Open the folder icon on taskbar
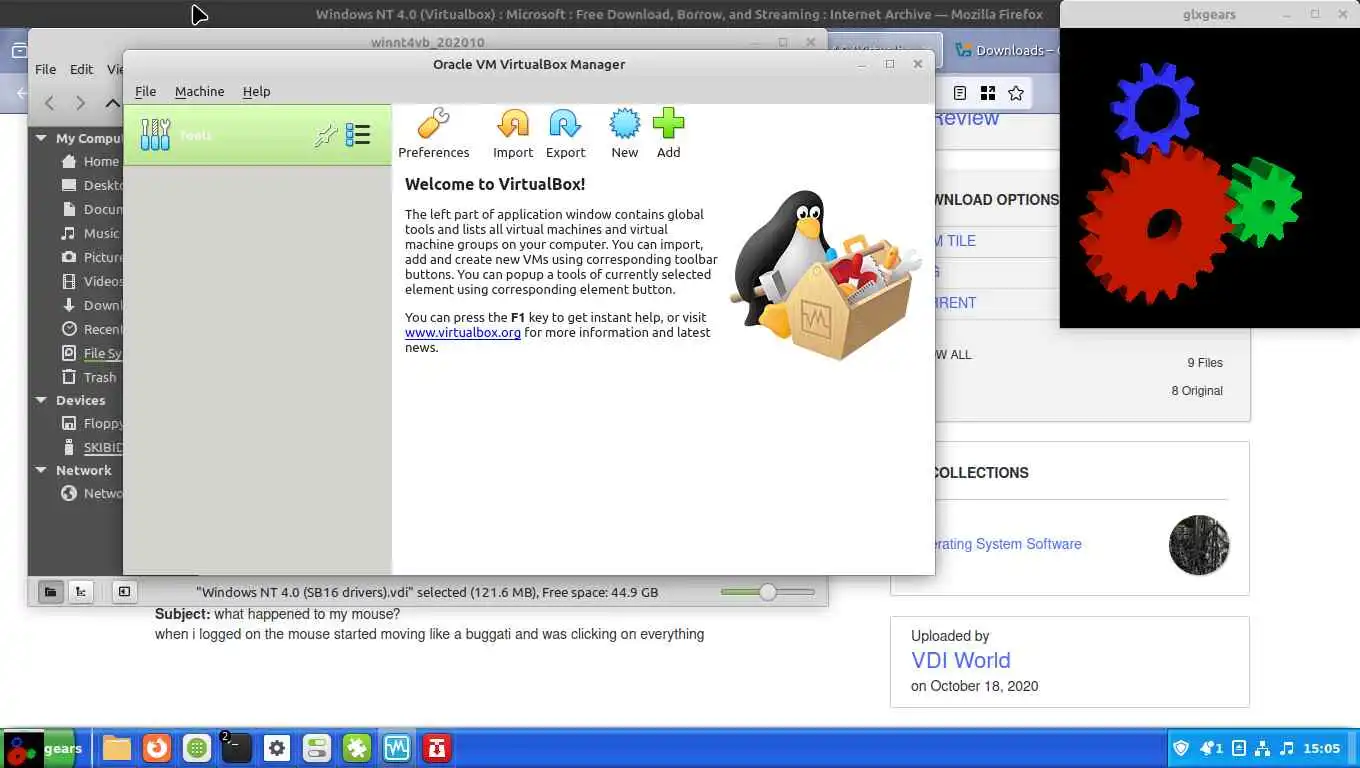 [117, 748]
